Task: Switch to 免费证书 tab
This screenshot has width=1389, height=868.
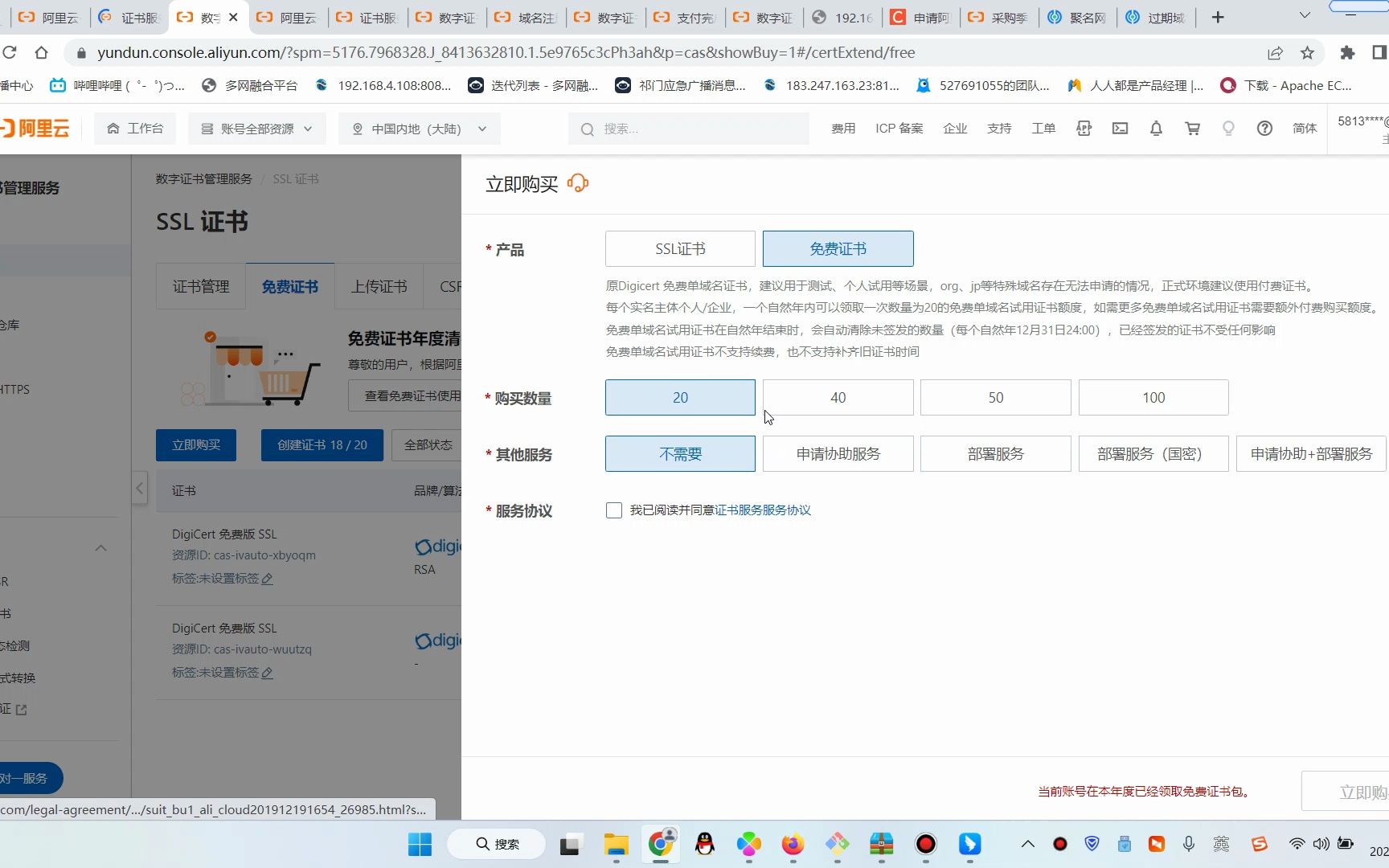Action: coord(289,287)
